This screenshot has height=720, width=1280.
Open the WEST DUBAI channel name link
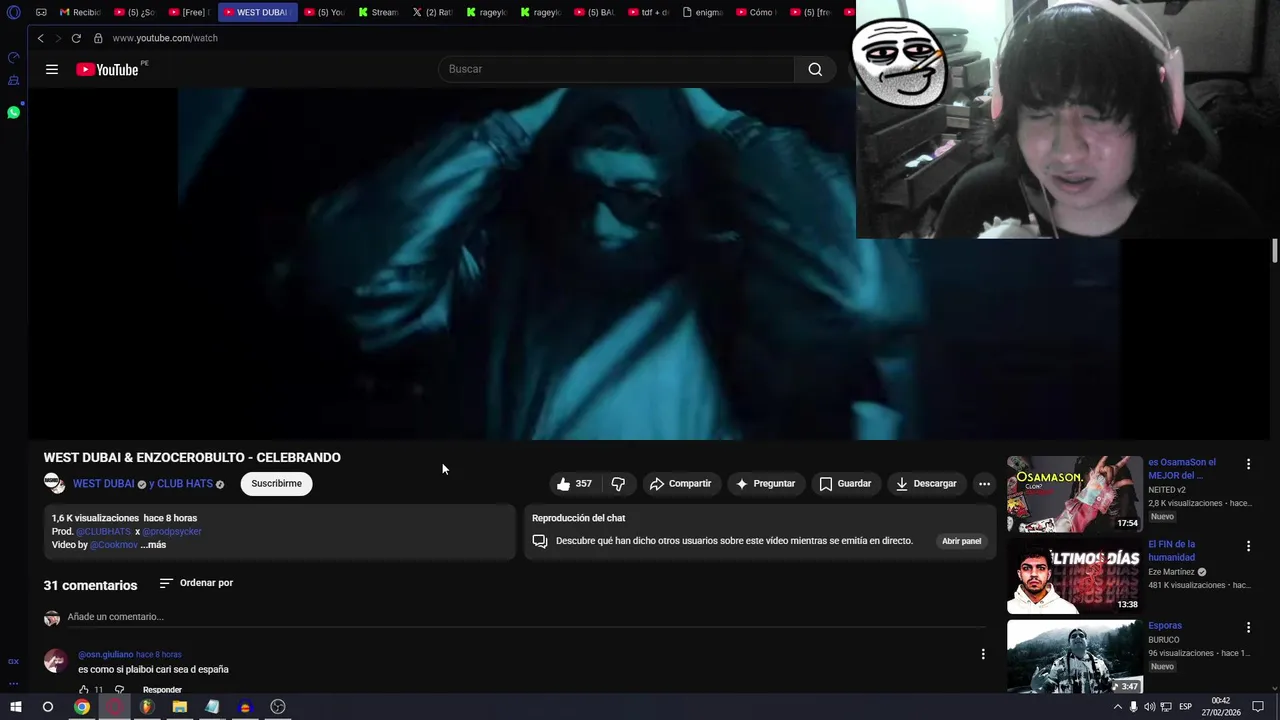pyautogui.click(x=103, y=484)
